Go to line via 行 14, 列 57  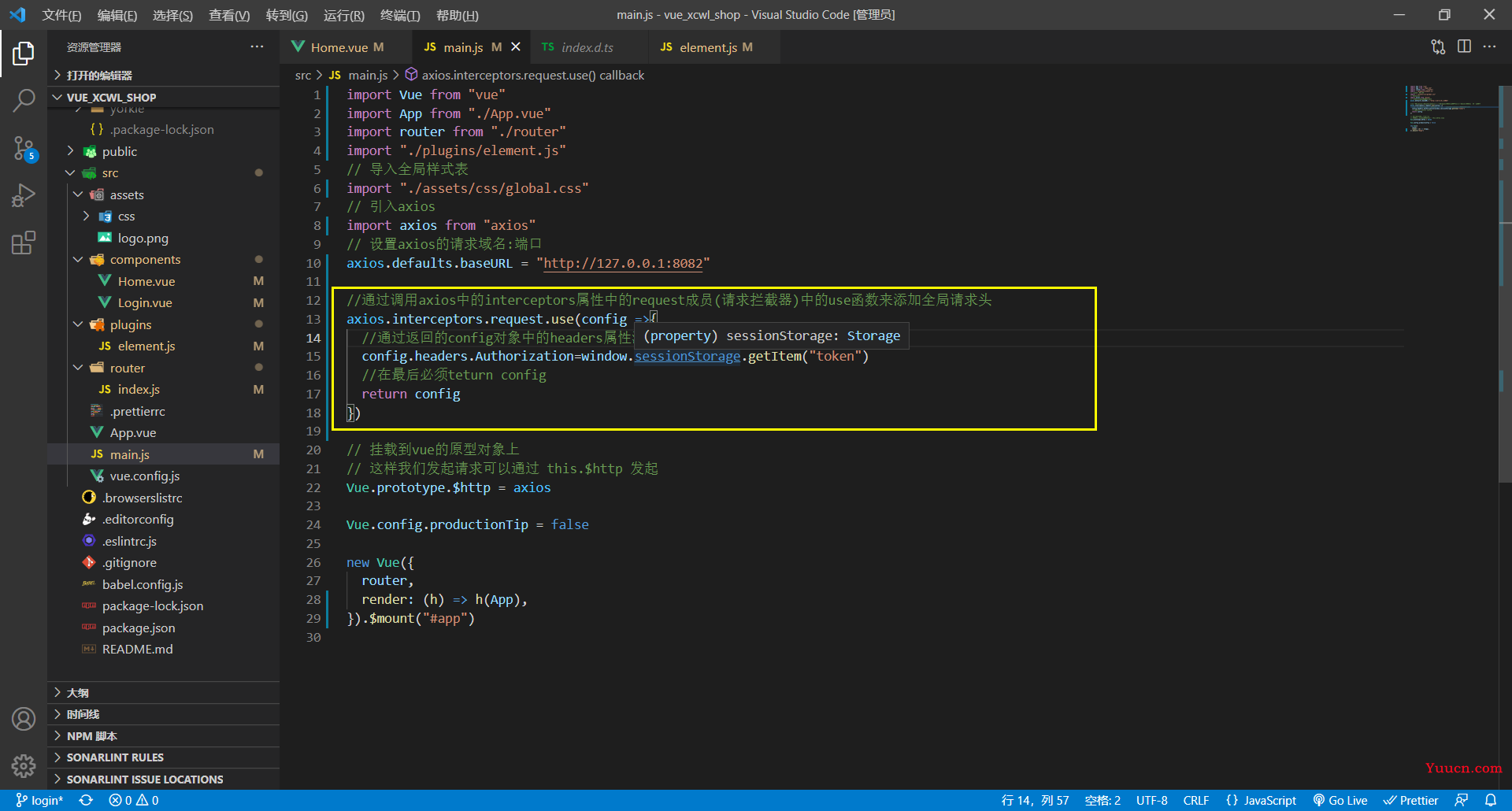tap(1035, 800)
